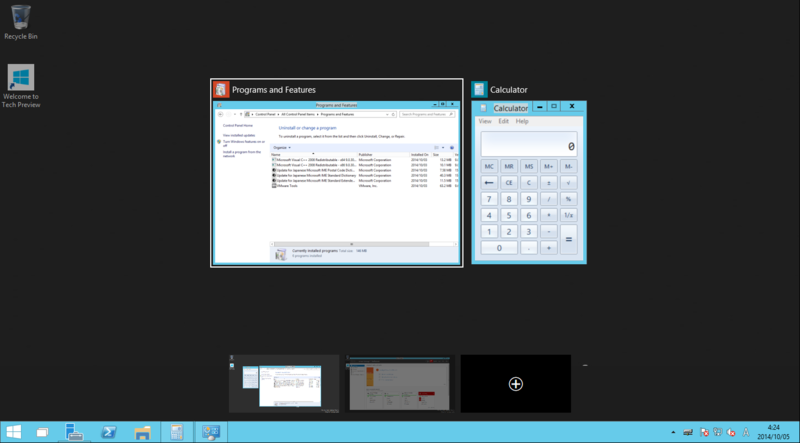Switch to the second desktop with Server Manager
Viewport: 800px width, 443px height.
pyautogui.click(x=399, y=384)
